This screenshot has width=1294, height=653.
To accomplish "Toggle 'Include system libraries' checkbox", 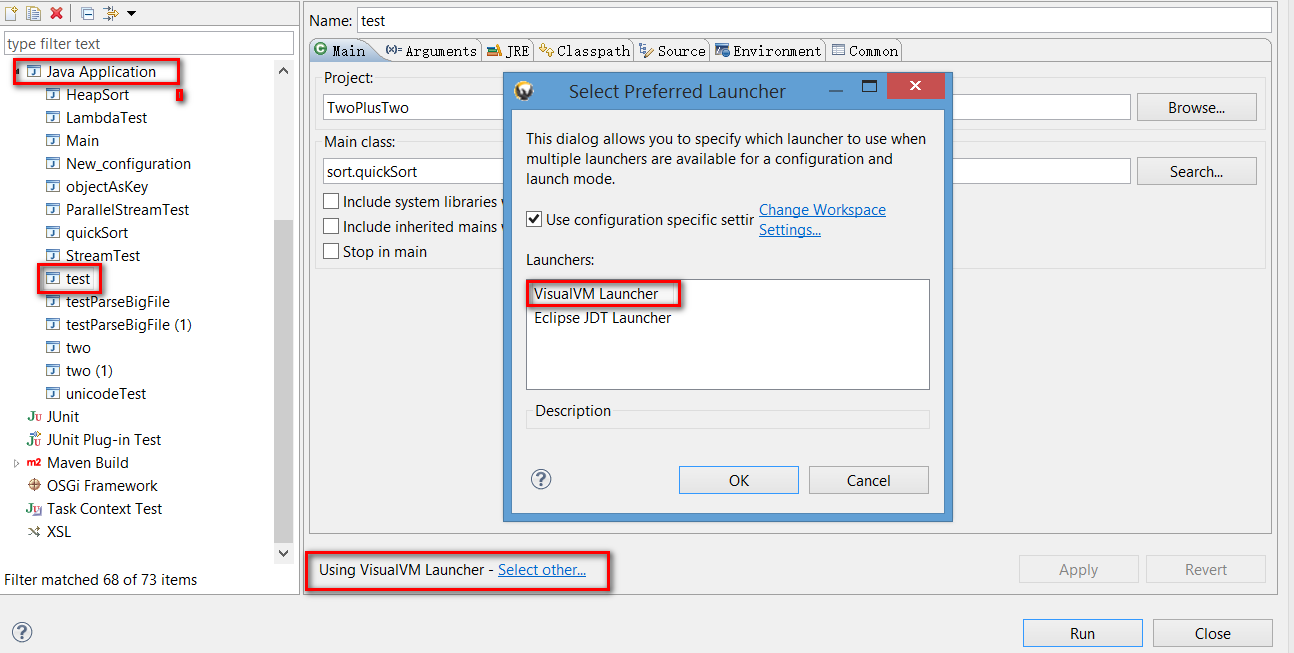I will [x=331, y=202].
